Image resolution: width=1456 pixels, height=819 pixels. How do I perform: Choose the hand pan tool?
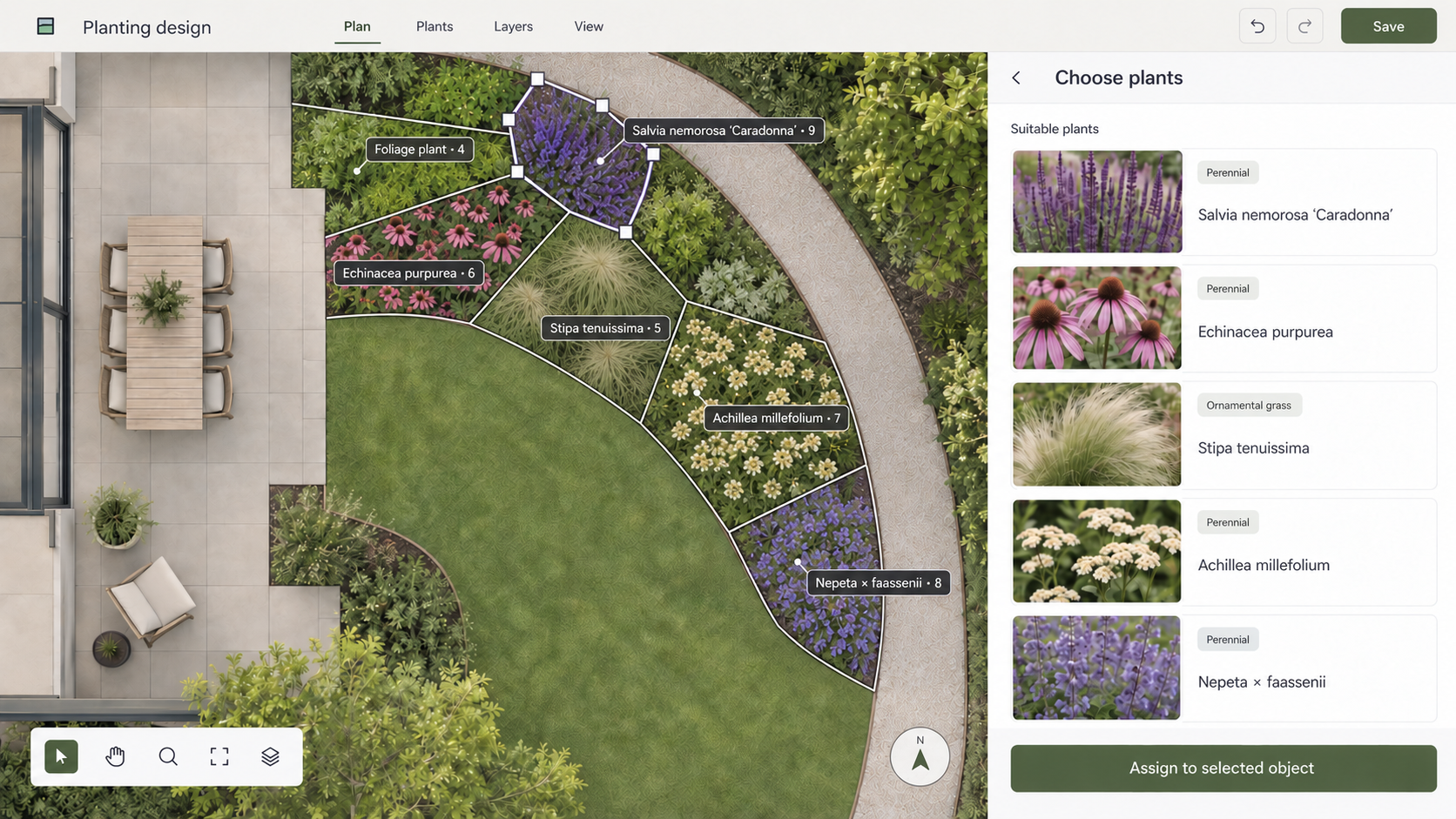click(115, 756)
